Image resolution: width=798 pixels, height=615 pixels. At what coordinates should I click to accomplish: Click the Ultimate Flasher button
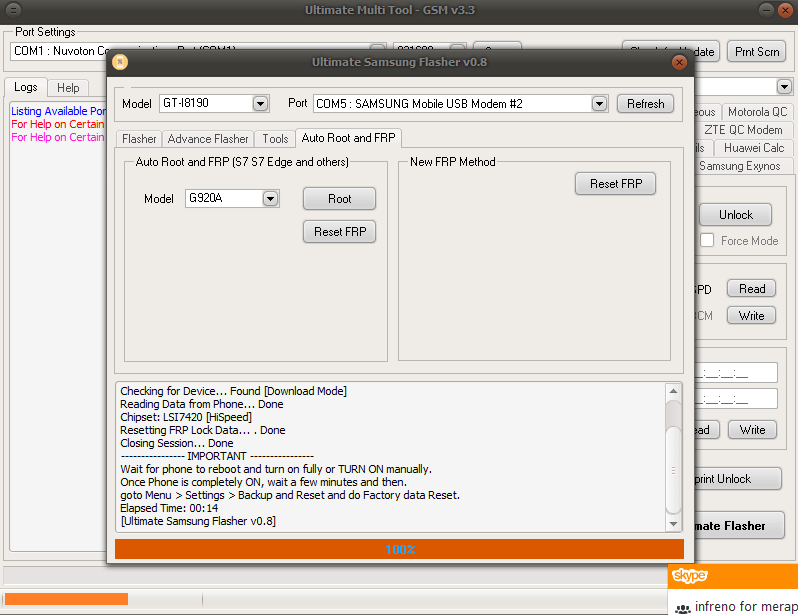738,525
